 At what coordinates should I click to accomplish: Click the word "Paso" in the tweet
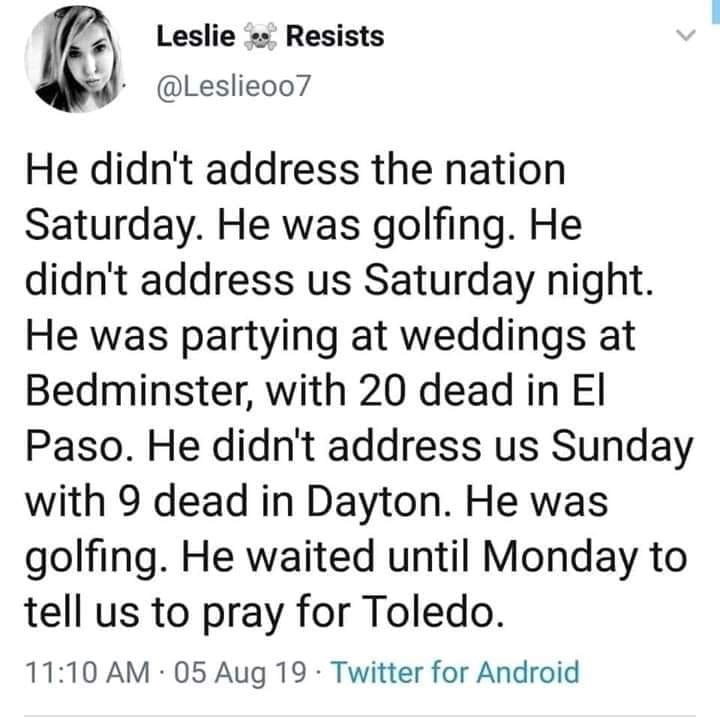[80, 443]
